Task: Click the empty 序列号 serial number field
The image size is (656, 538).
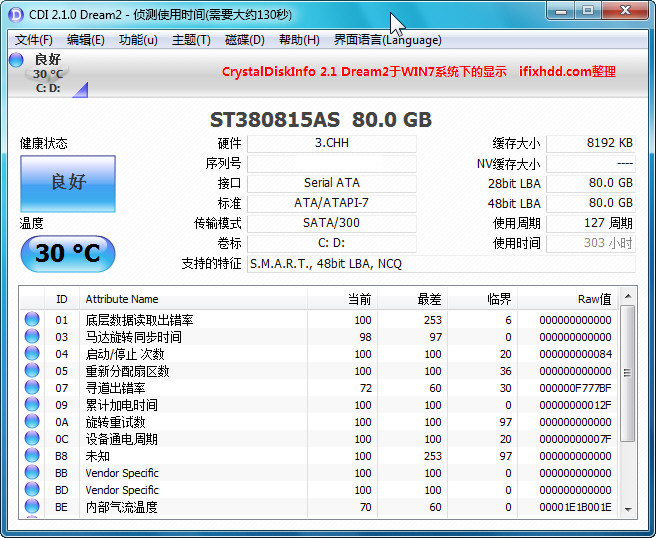Action: [332, 164]
